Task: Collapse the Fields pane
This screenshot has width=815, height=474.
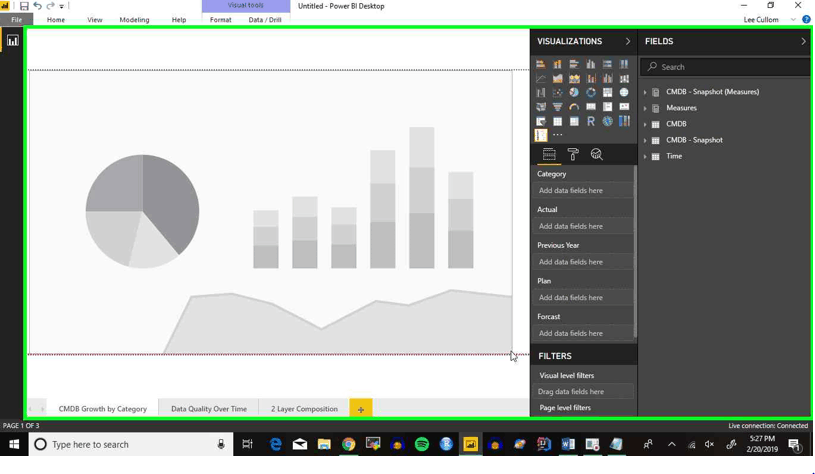Action: click(803, 41)
